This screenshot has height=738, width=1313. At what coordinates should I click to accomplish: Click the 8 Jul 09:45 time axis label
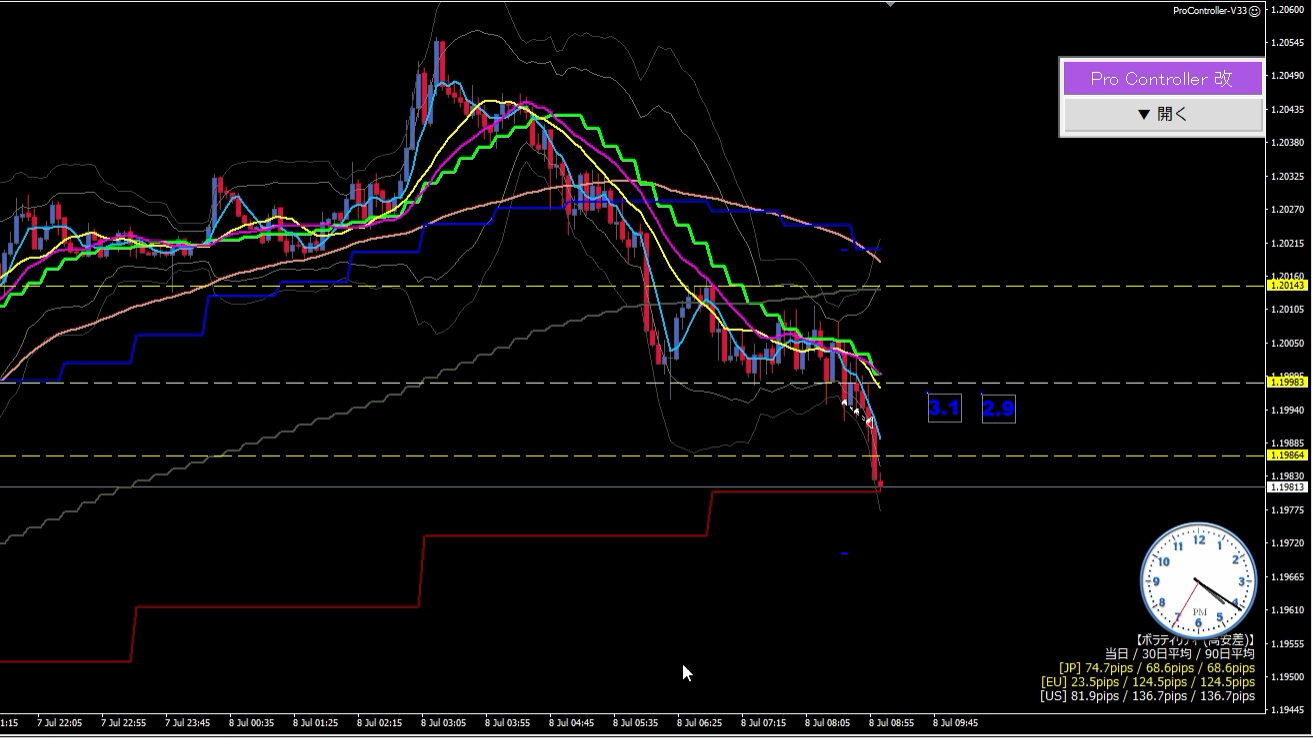click(956, 722)
